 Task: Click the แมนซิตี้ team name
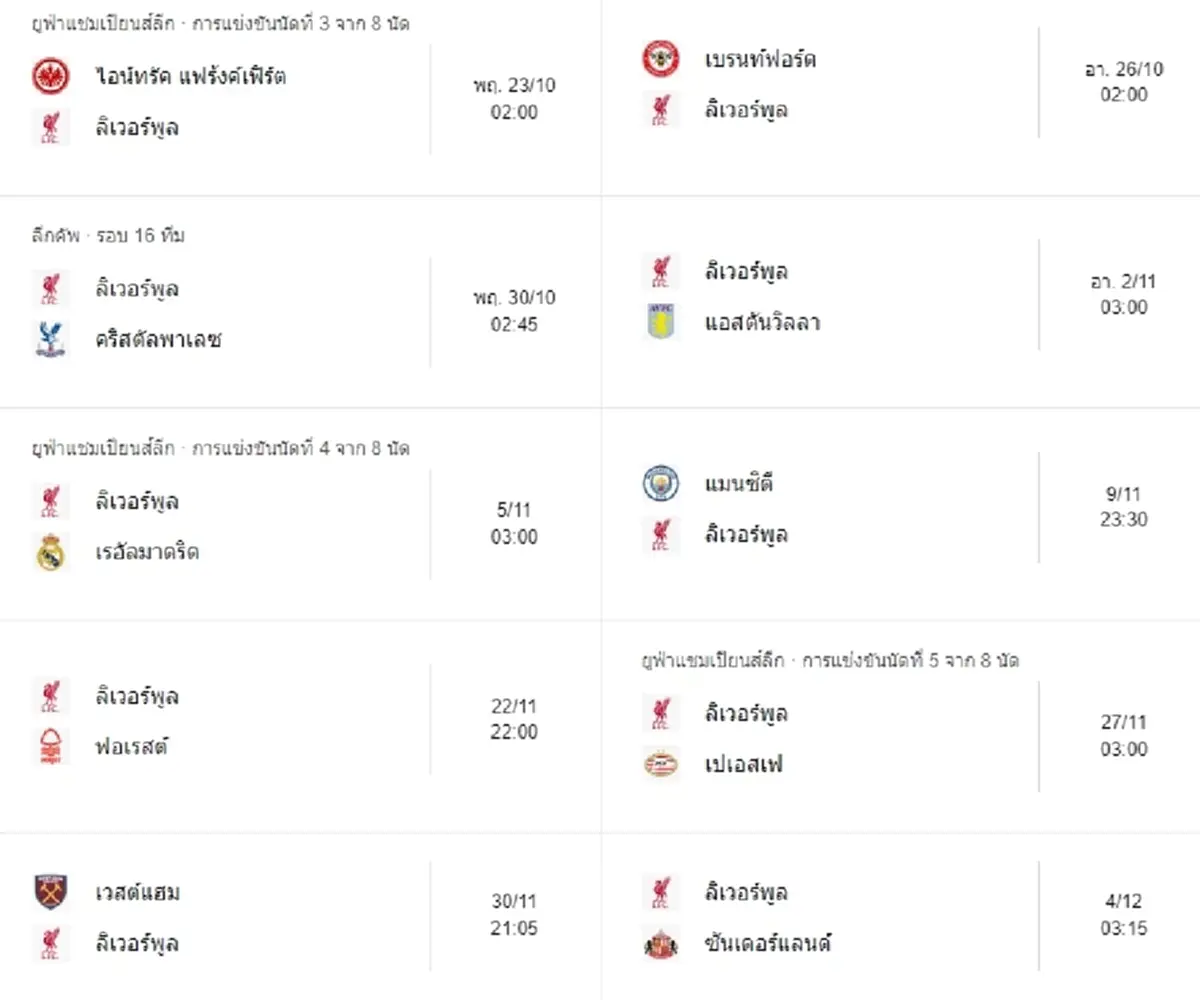click(739, 484)
